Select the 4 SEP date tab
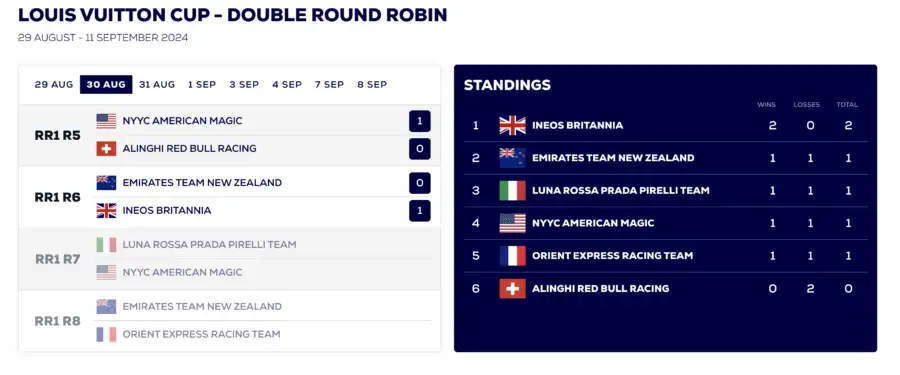Viewport: 900px width, 375px height. pos(287,84)
